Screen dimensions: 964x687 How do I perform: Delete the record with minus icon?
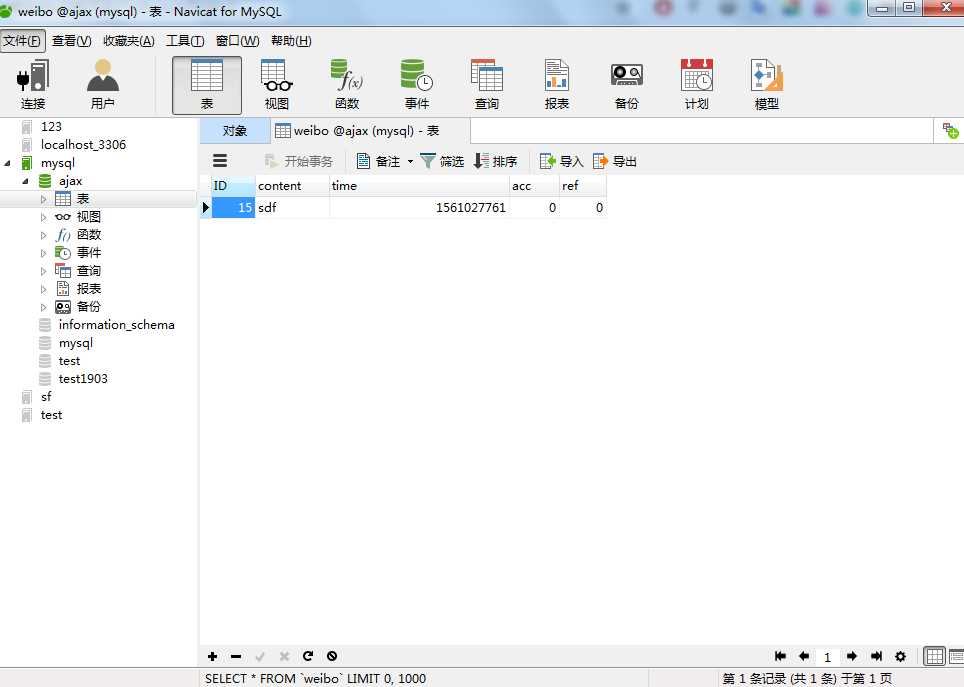[x=236, y=656]
